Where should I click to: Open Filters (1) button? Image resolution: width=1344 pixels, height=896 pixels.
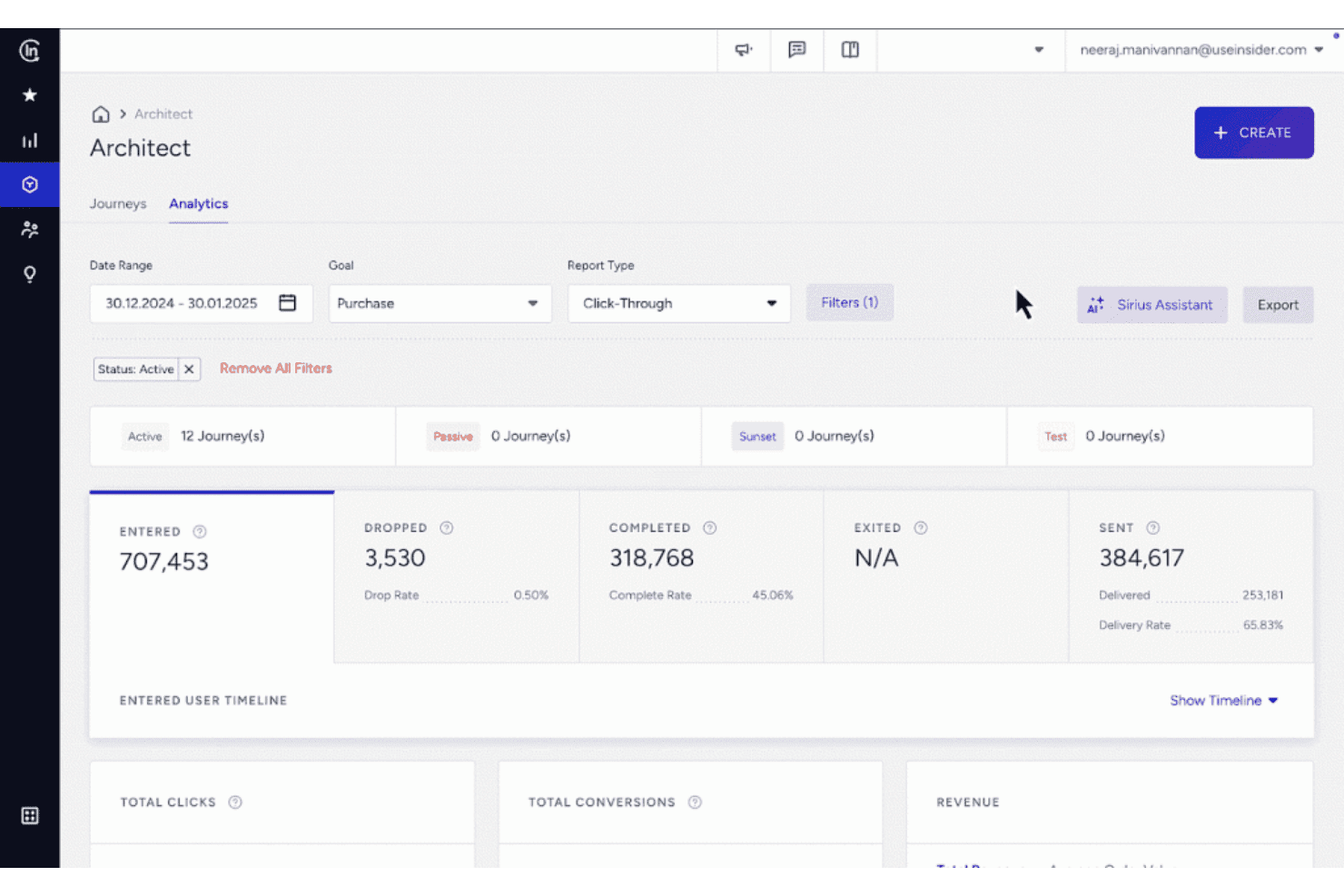click(x=850, y=303)
